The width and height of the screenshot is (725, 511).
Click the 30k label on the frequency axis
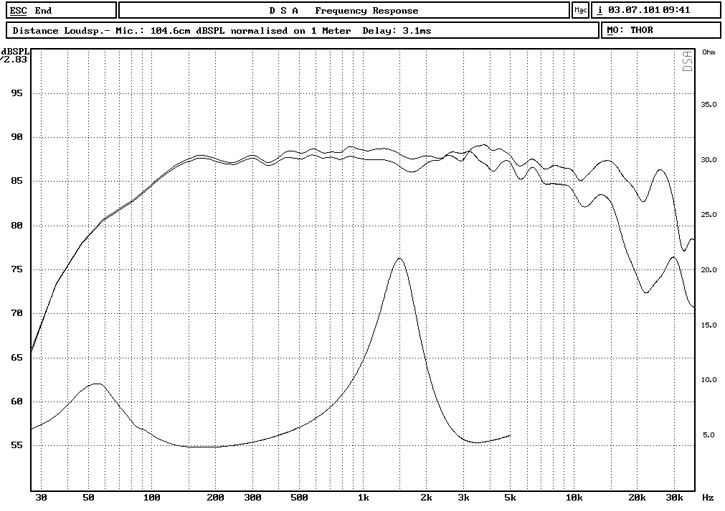click(674, 498)
